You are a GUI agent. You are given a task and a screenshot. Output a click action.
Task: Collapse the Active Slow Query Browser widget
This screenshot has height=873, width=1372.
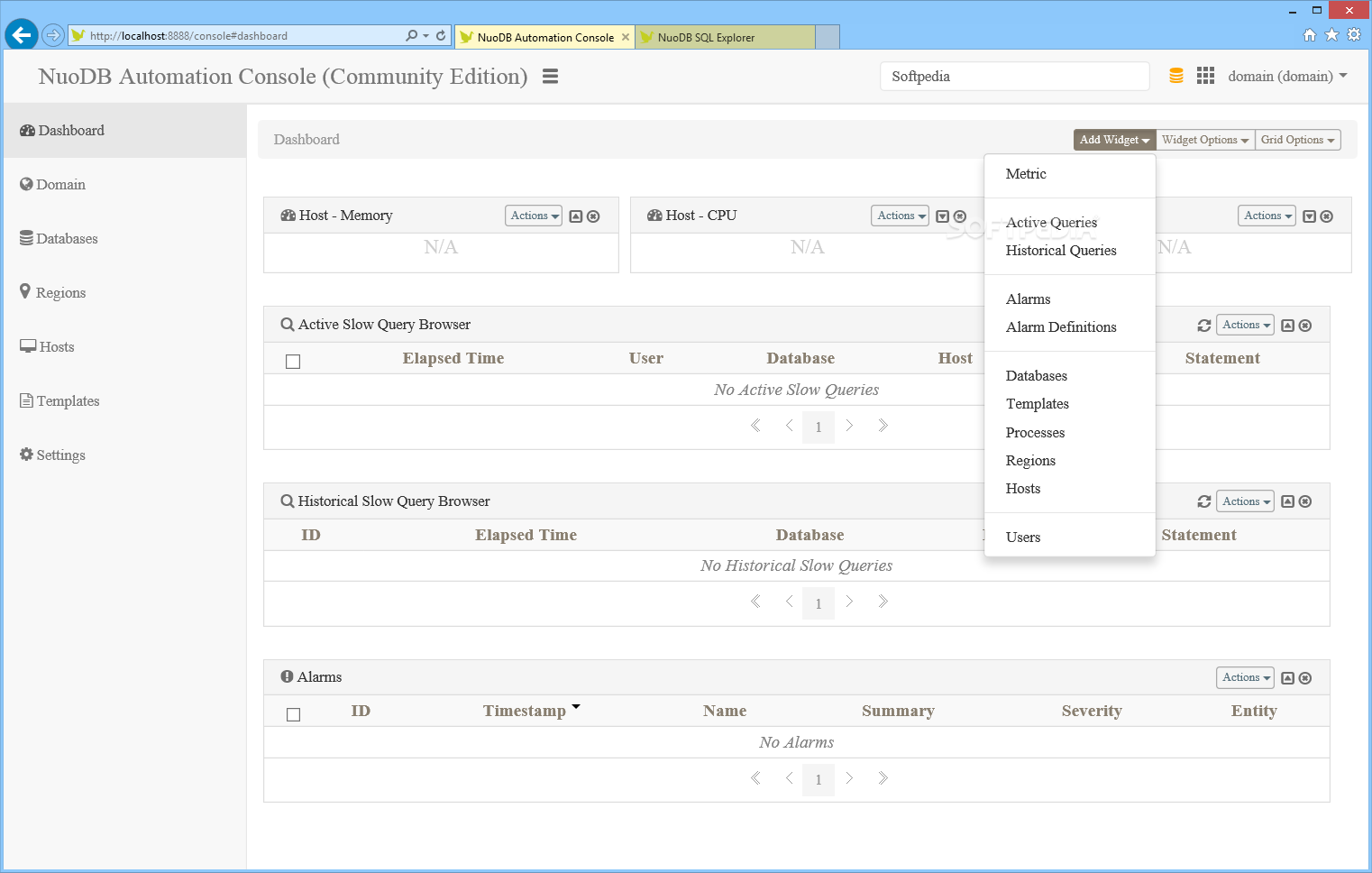click(x=1288, y=326)
